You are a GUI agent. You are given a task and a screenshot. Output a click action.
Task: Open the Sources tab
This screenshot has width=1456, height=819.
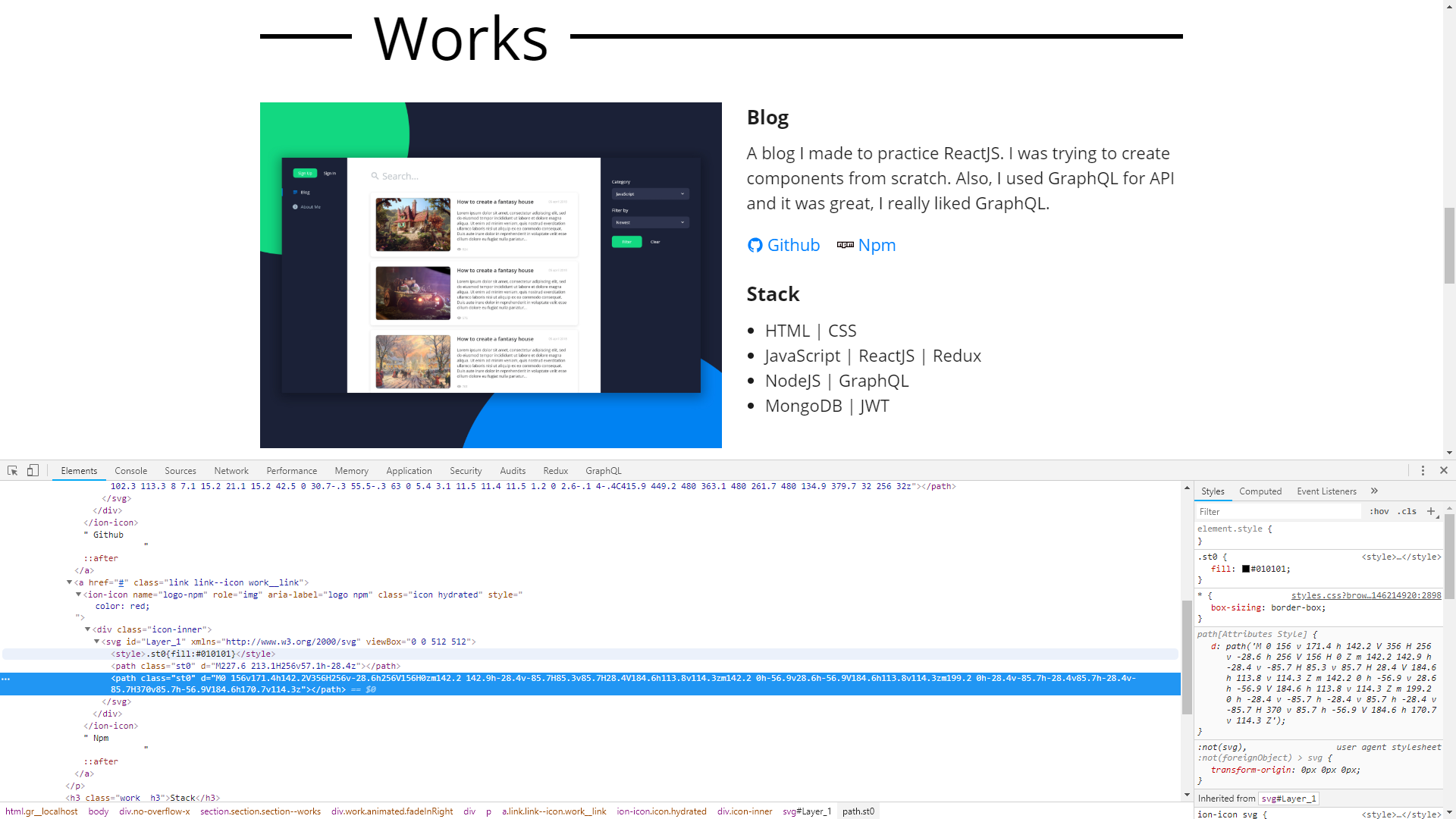point(180,471)
